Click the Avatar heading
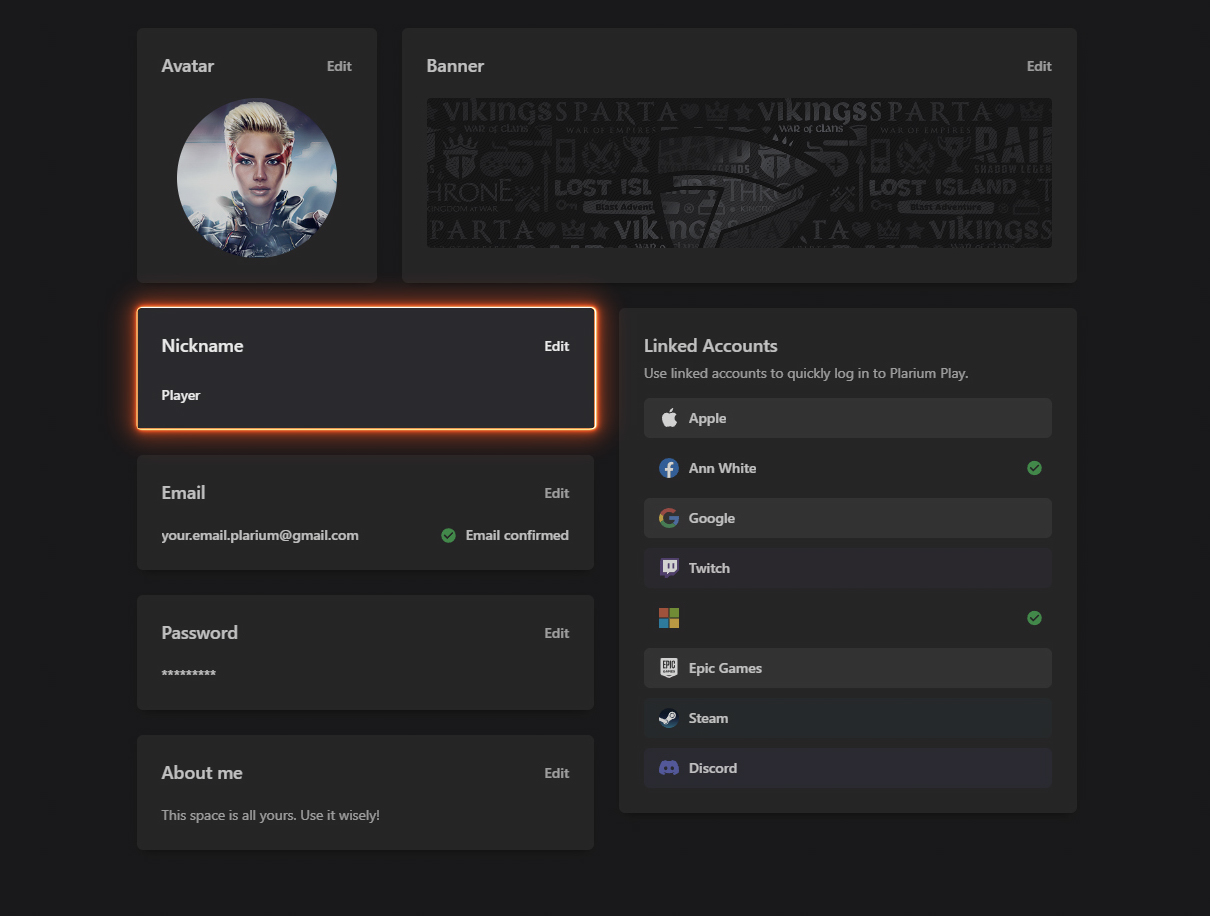This screenshot has height=916, width=1210. [x=188, y=66]
